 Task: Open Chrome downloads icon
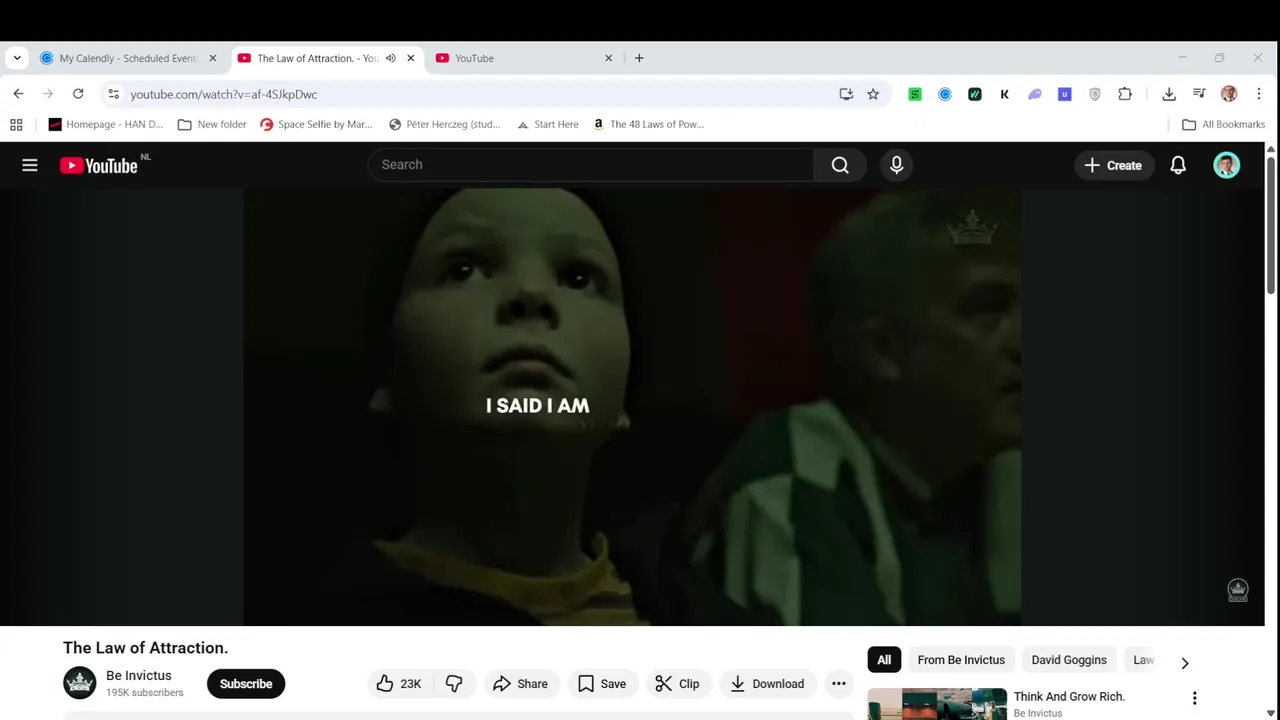tap(1168, 94)
